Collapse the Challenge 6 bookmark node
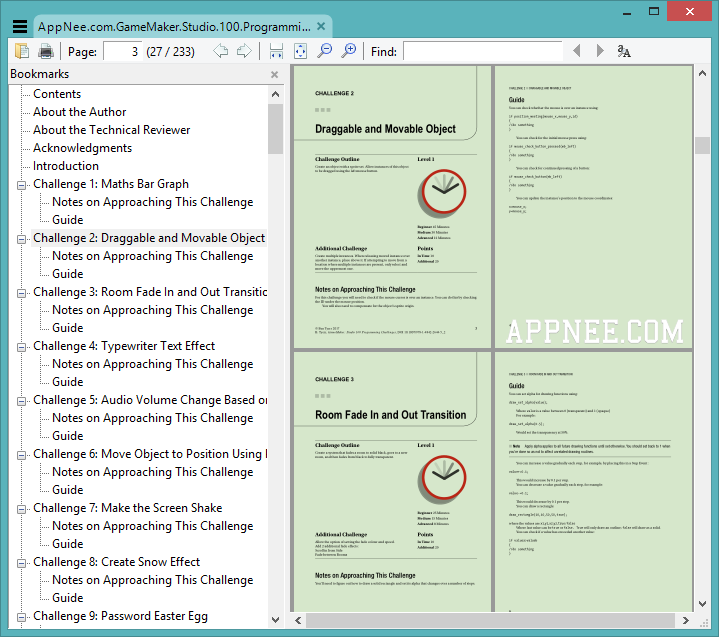 [21, 455]
